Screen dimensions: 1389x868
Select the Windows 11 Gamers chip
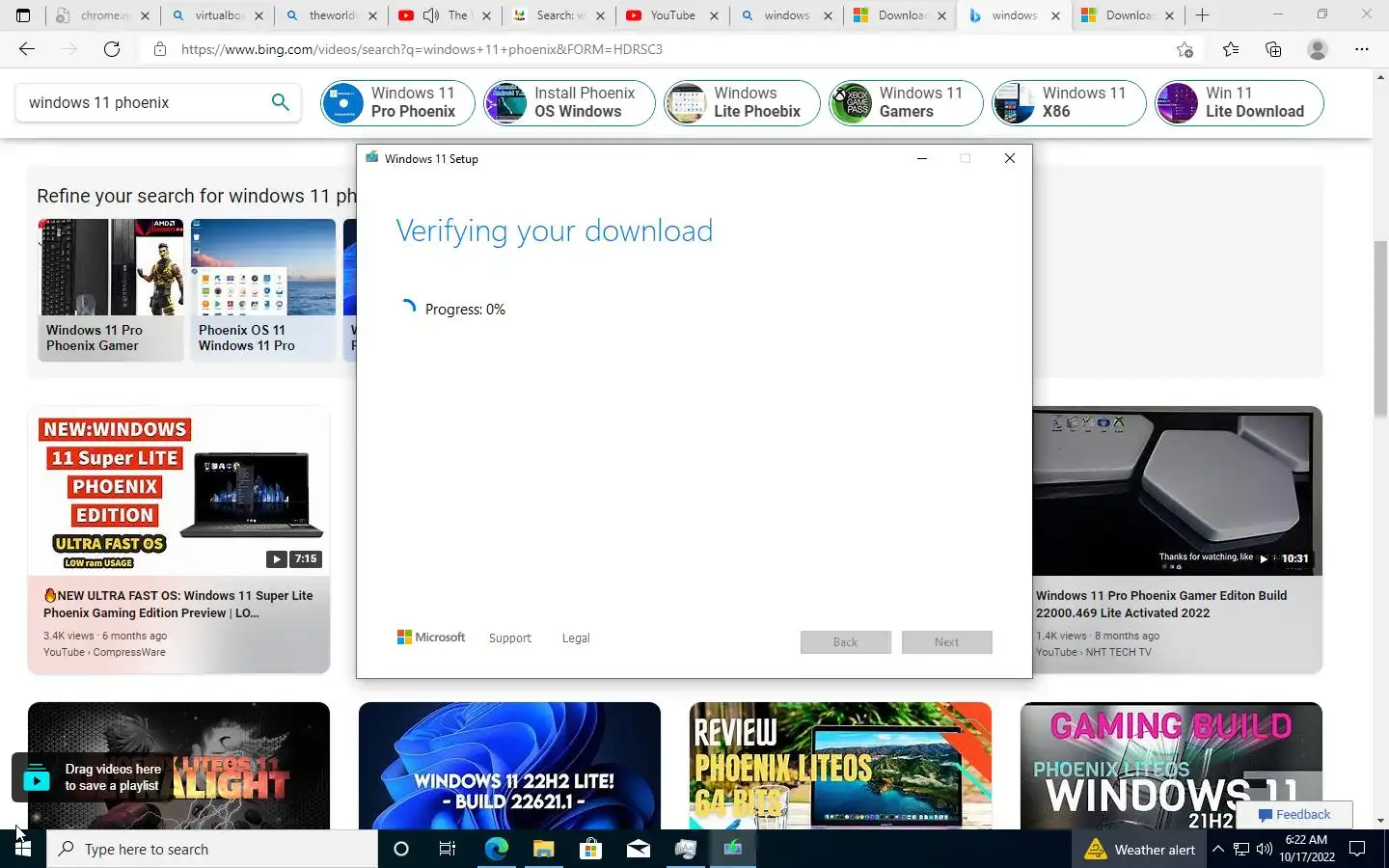[906, 102]
